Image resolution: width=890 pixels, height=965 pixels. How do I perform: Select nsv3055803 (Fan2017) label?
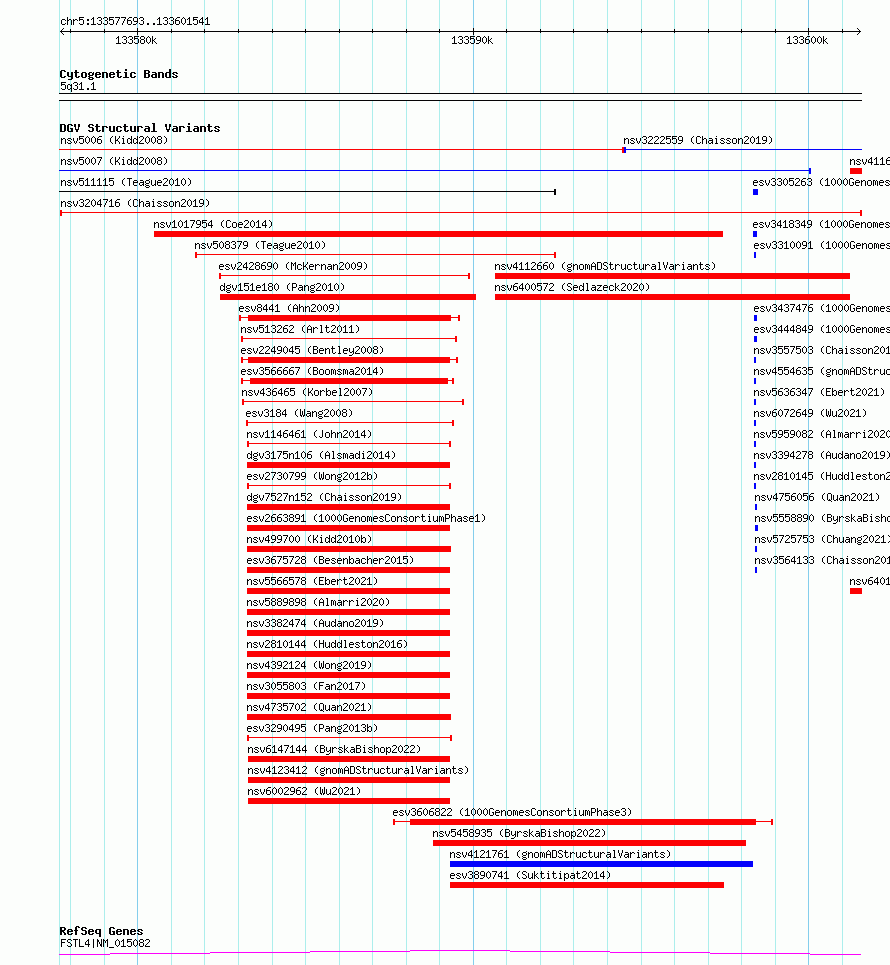pos(306,686)
